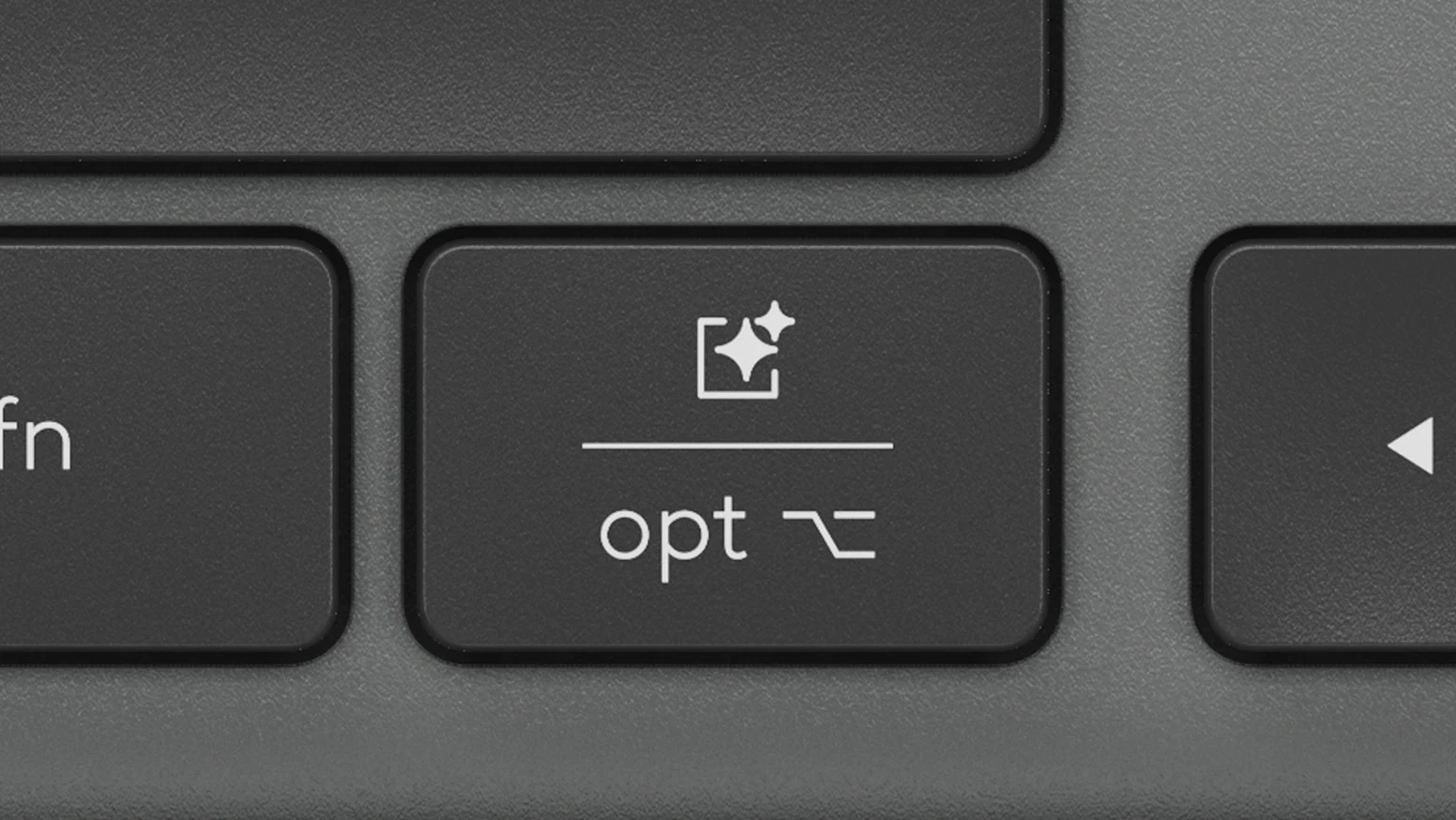
Task: Click the left arrow triangle glyph
Action: pos(1410,446)
